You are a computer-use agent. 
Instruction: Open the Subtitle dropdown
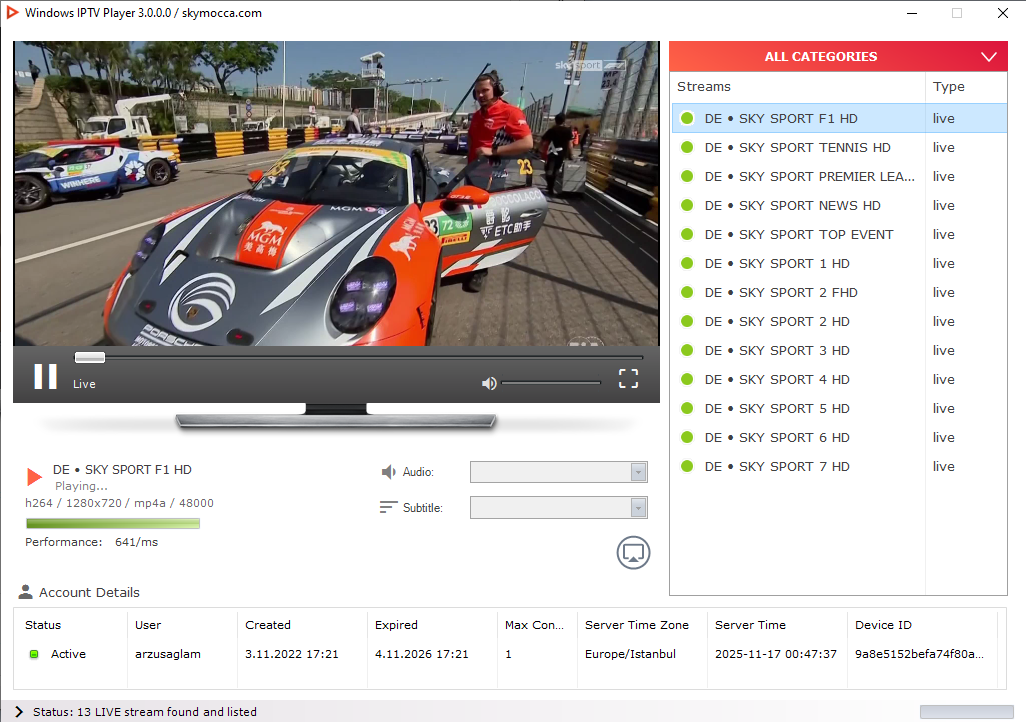click(638, 508)
